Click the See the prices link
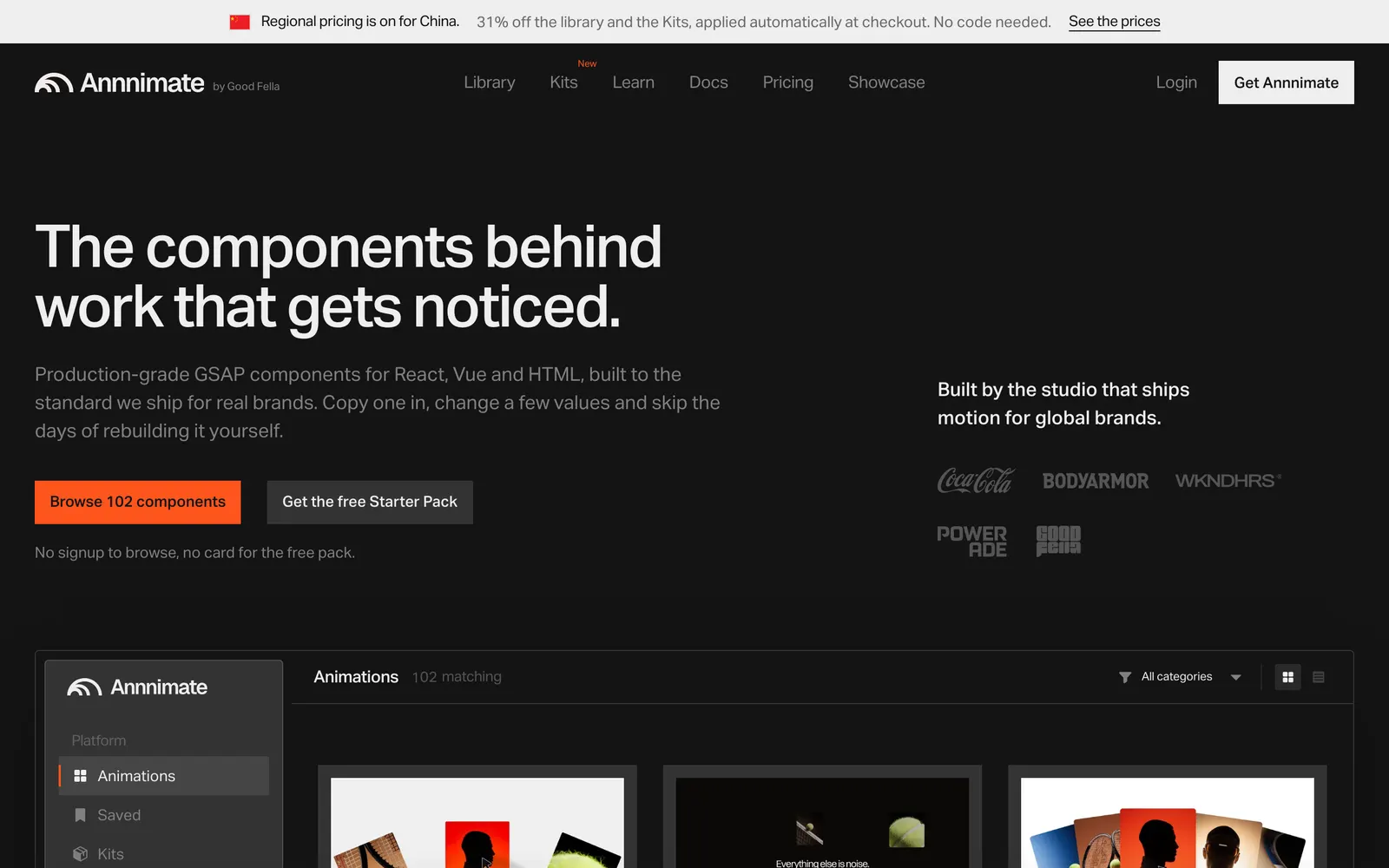The height and width of the screenshot is (868, 1389). (x=1115, y=22)
